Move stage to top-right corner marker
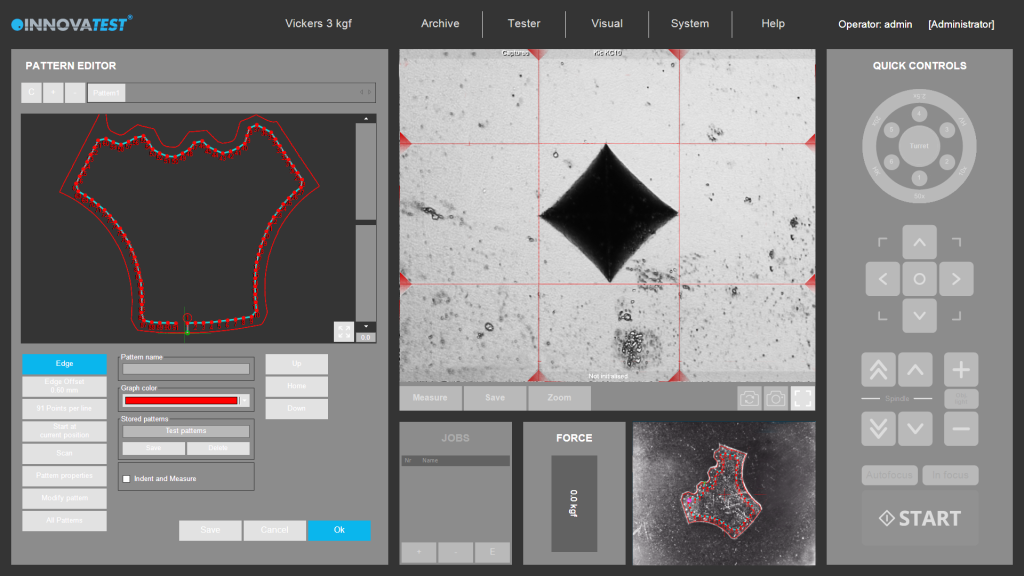 click(956, 242)
